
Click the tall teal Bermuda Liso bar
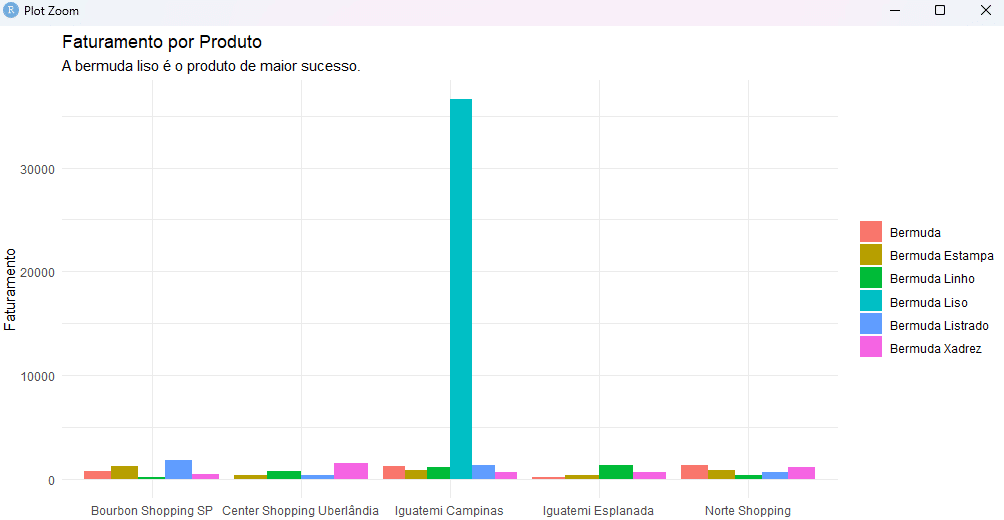461,289
